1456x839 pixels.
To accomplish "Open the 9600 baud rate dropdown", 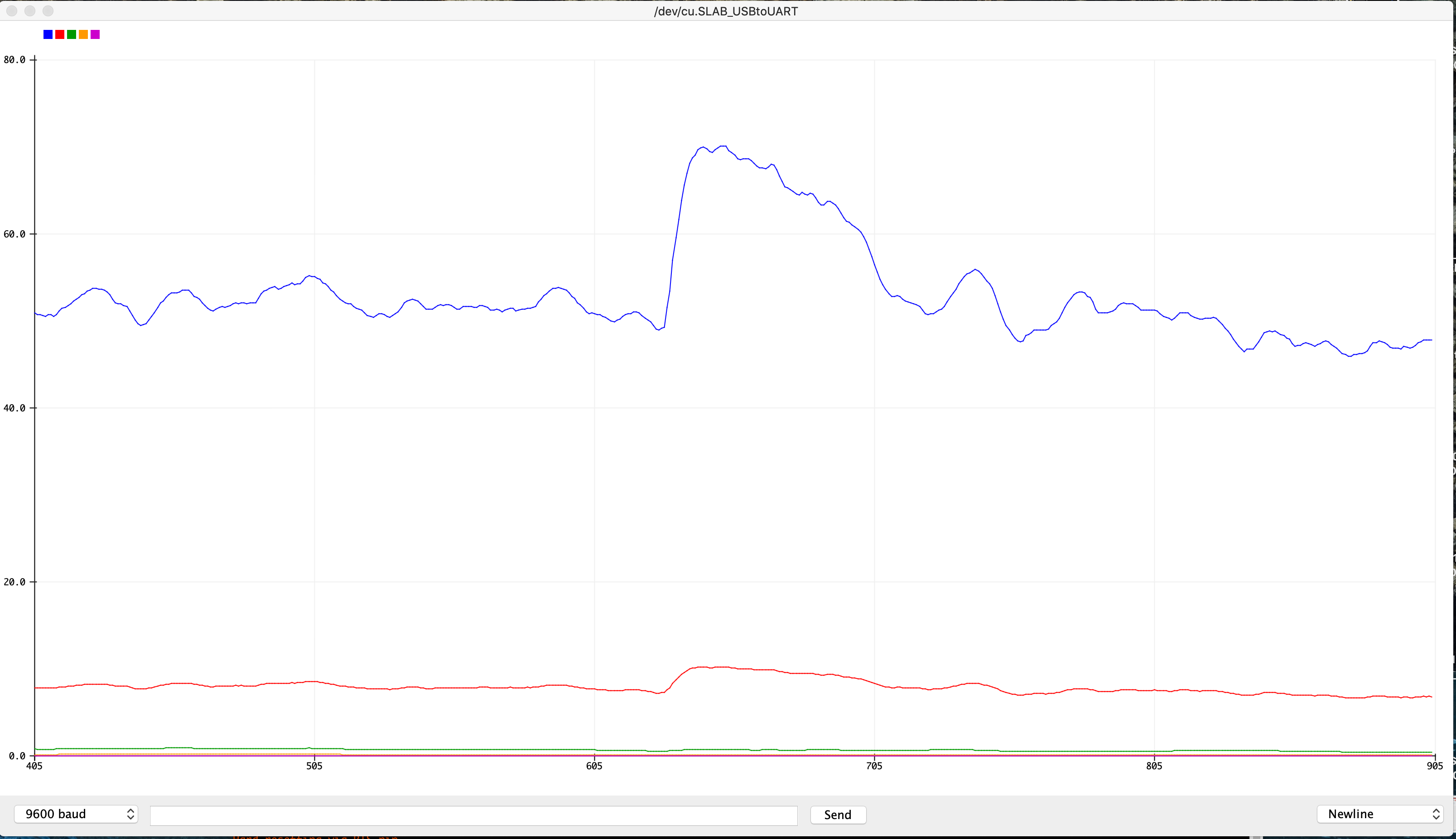I will [x=76, y=814].
